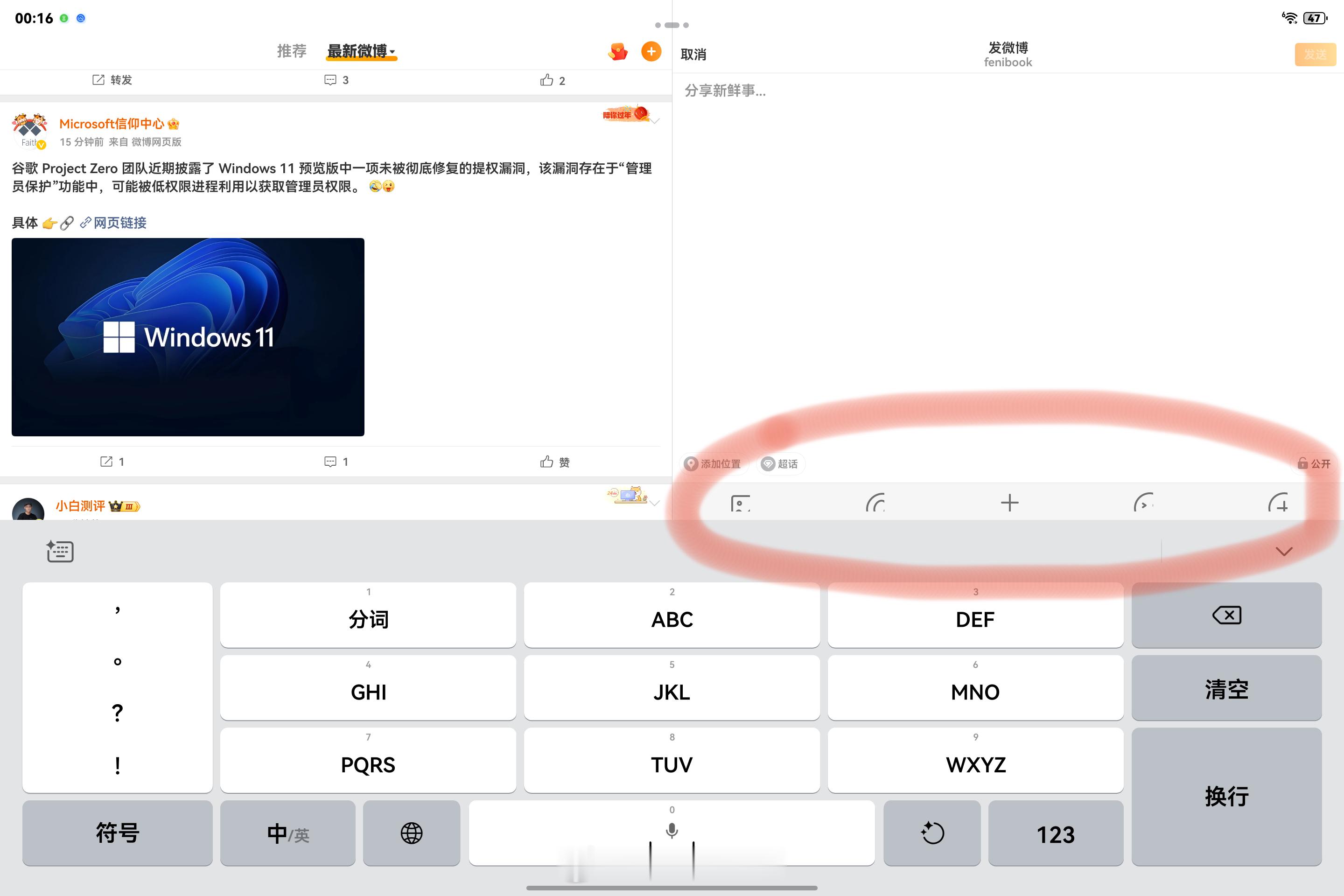
Task: Tap the plus icon in compose toolbar
Action: pos(1010,503)
